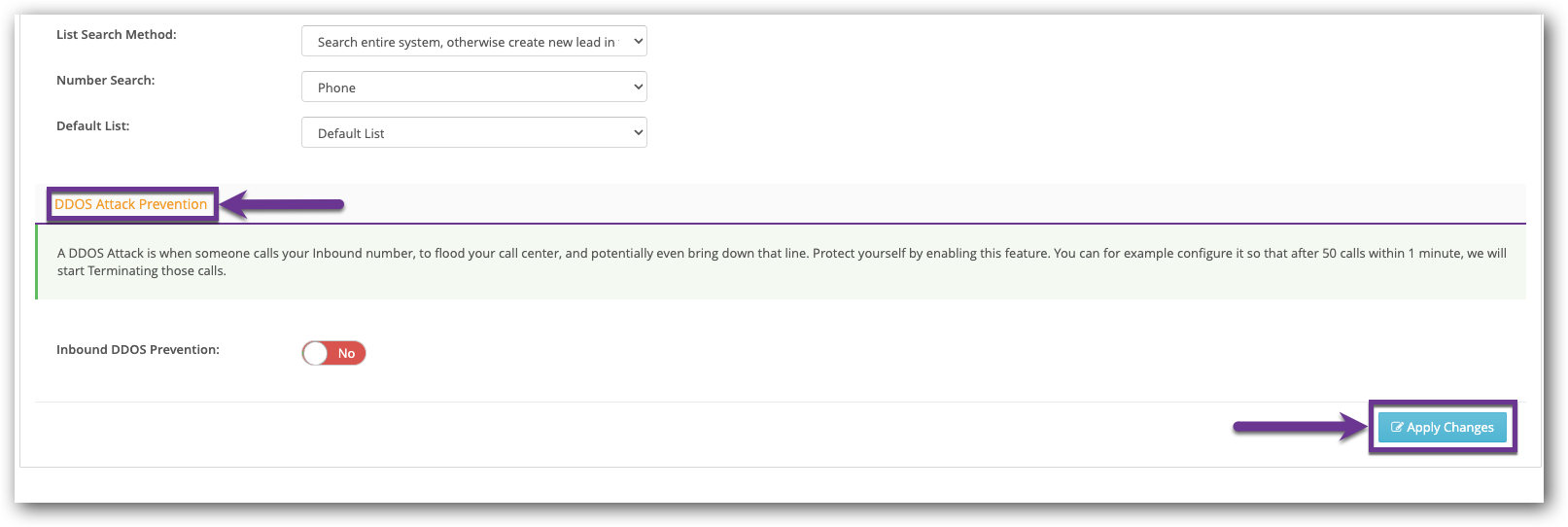
Task: Click the purple arrow beside DDOS Attack Prevention
Action: (283, 204)
